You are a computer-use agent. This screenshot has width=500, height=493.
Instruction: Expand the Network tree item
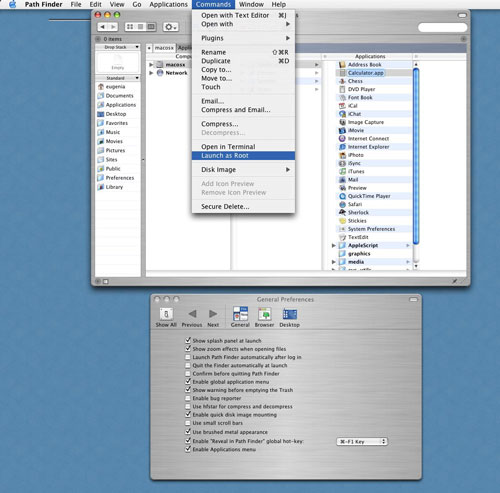pyautogui.click(x=151, y=73)
